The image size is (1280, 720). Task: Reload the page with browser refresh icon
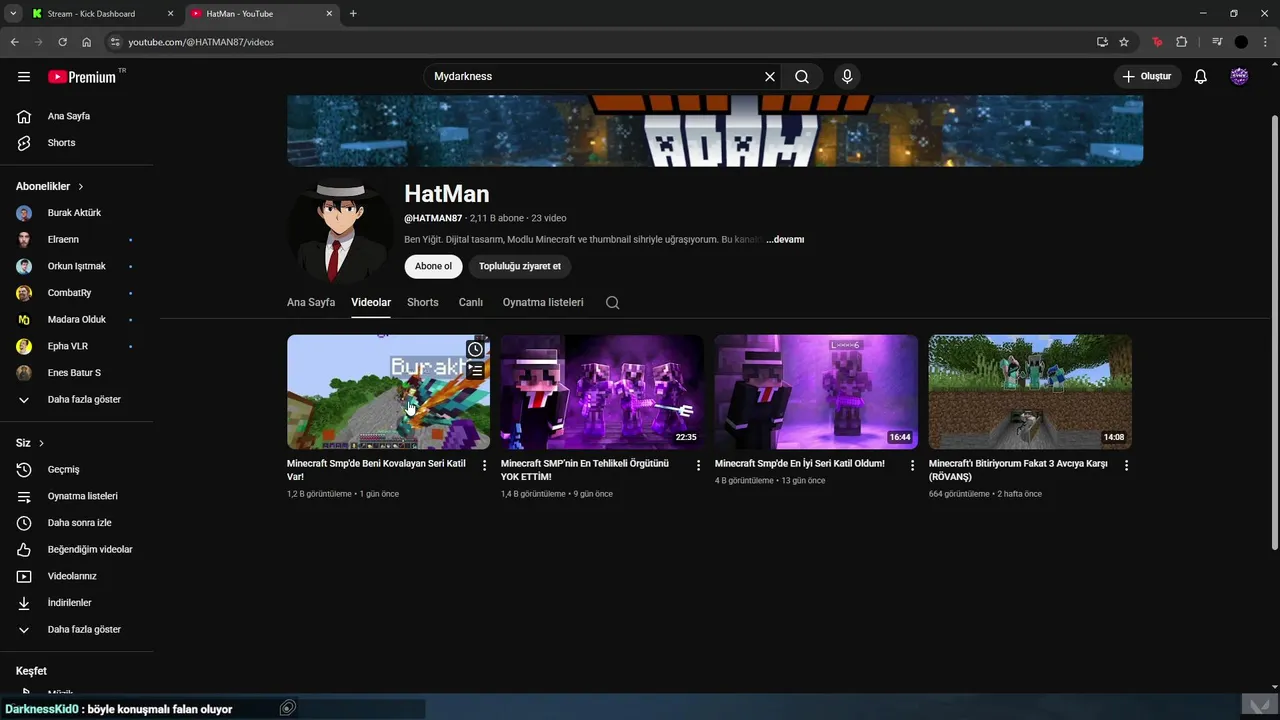pos(62,42)
